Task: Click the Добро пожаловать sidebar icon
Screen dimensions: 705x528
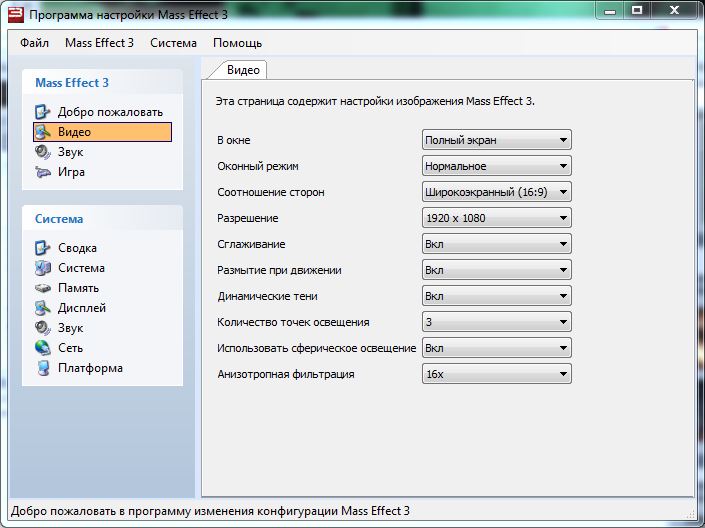Action: pyautogui.click(x=43, y=112)
